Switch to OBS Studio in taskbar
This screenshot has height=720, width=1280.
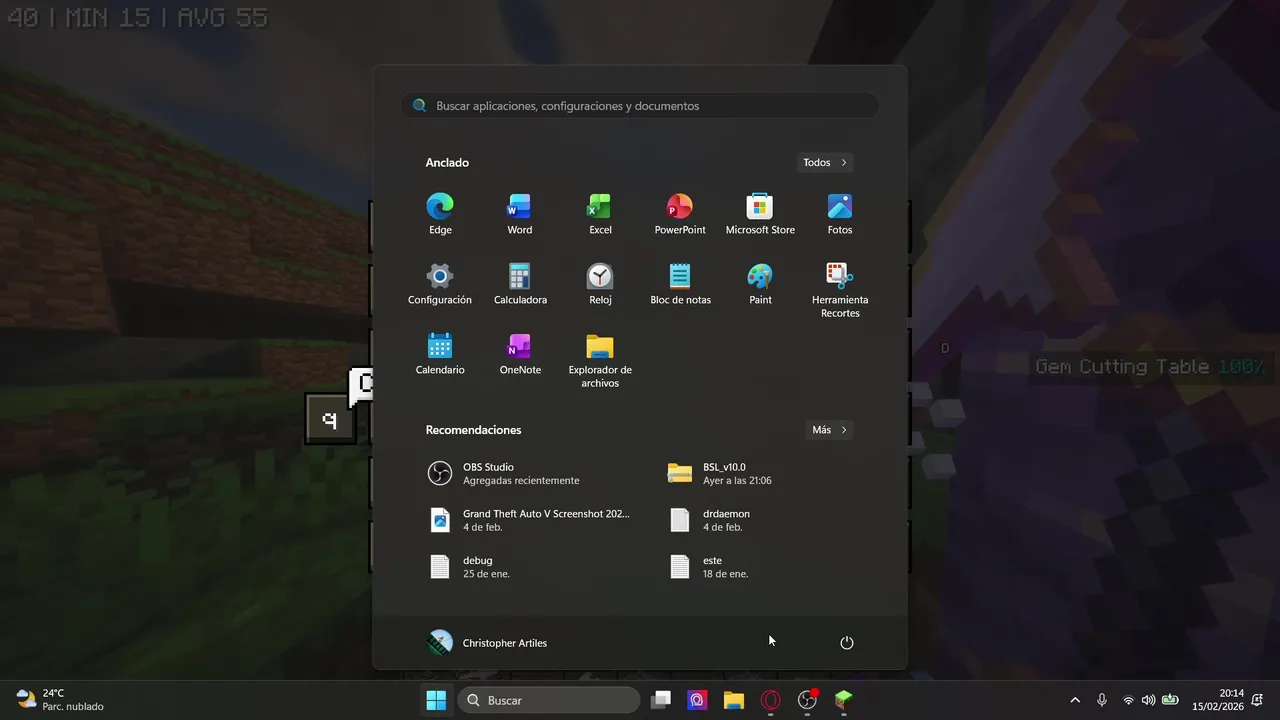pos(807,700)
